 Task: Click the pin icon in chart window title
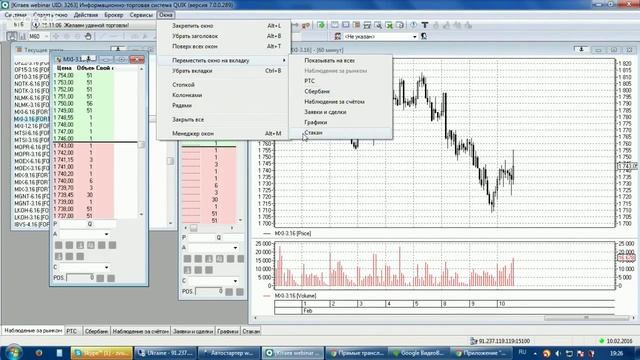[581, 50]
